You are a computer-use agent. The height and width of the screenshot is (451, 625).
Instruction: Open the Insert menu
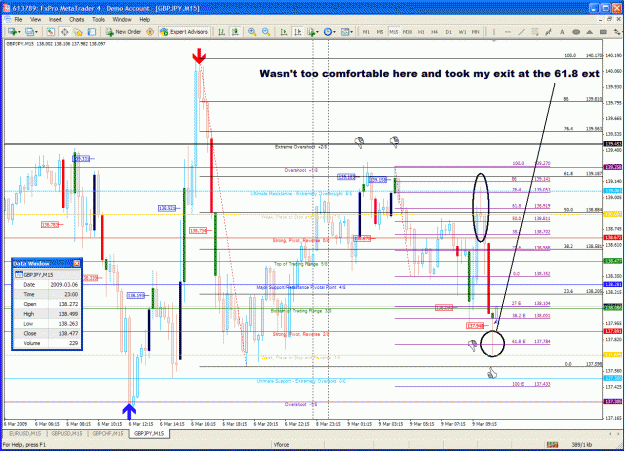(x=55, y=19)
